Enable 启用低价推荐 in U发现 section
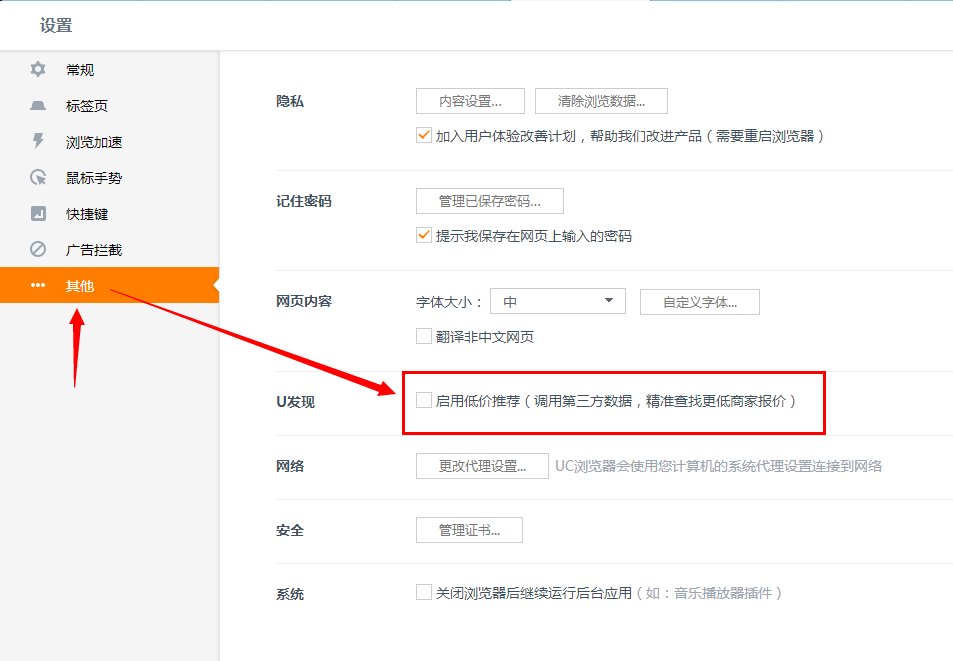The image size is (953, 661). click(x=423, y=400)
